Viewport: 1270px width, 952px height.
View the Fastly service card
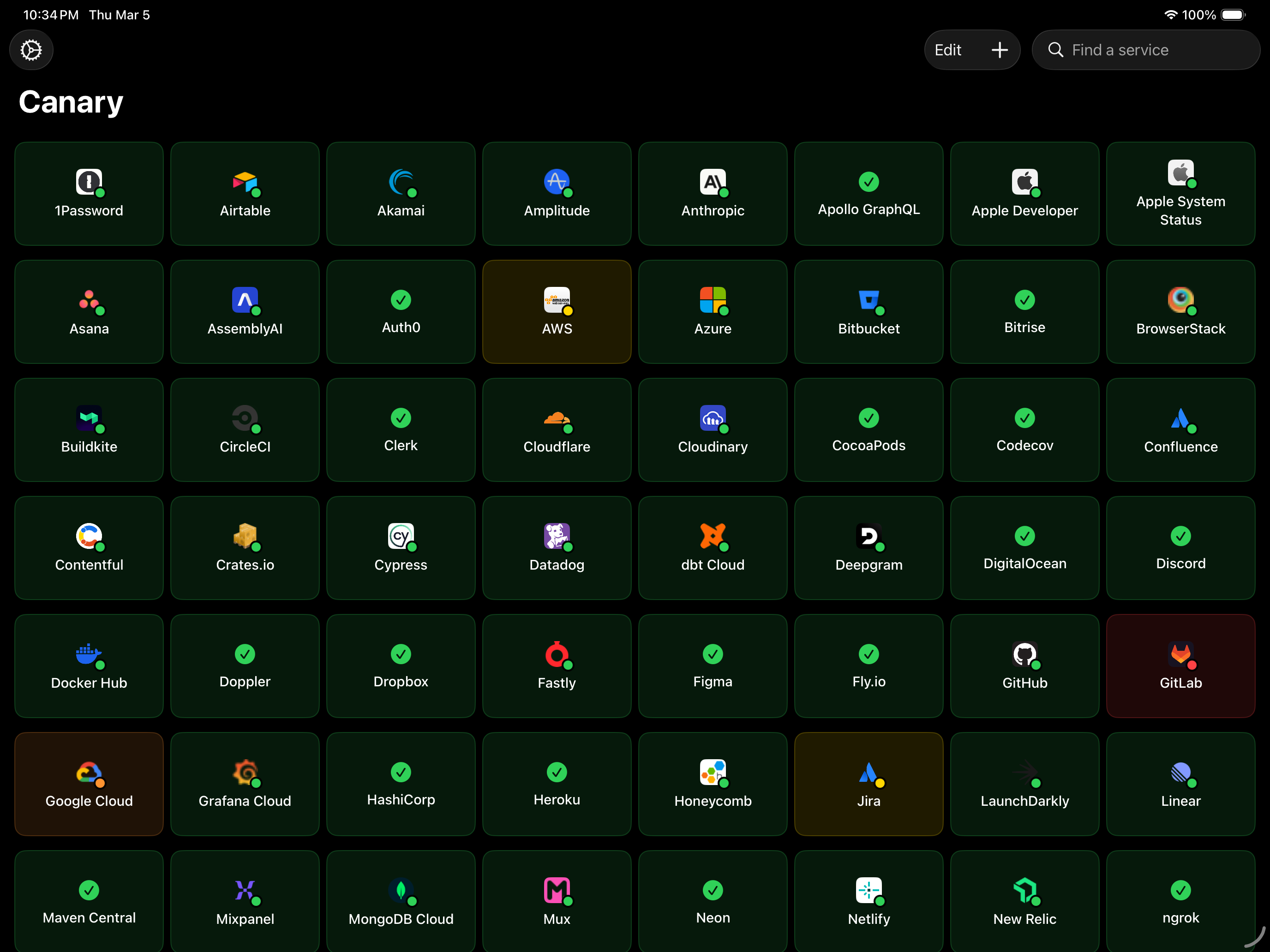[x=557, y=666]
